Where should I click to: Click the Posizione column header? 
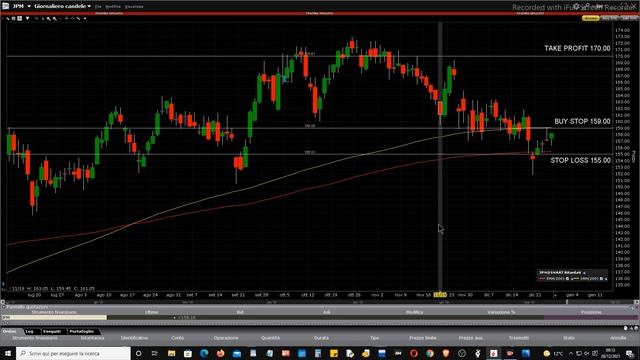[x=591, y=312]
